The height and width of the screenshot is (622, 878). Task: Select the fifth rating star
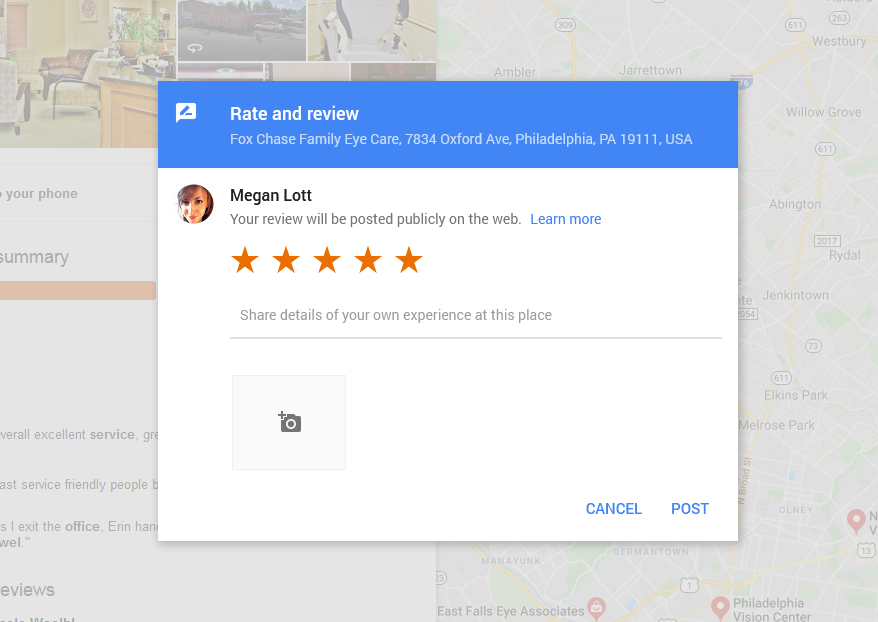pyautogui.click(x=409, y=260)
